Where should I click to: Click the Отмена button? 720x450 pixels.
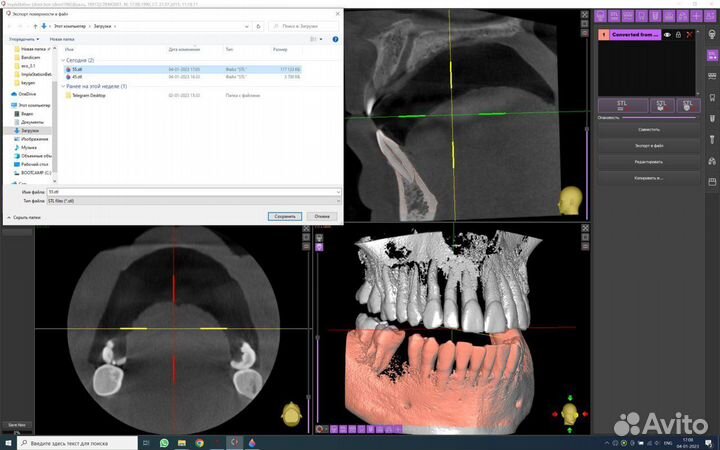point(321,215)
